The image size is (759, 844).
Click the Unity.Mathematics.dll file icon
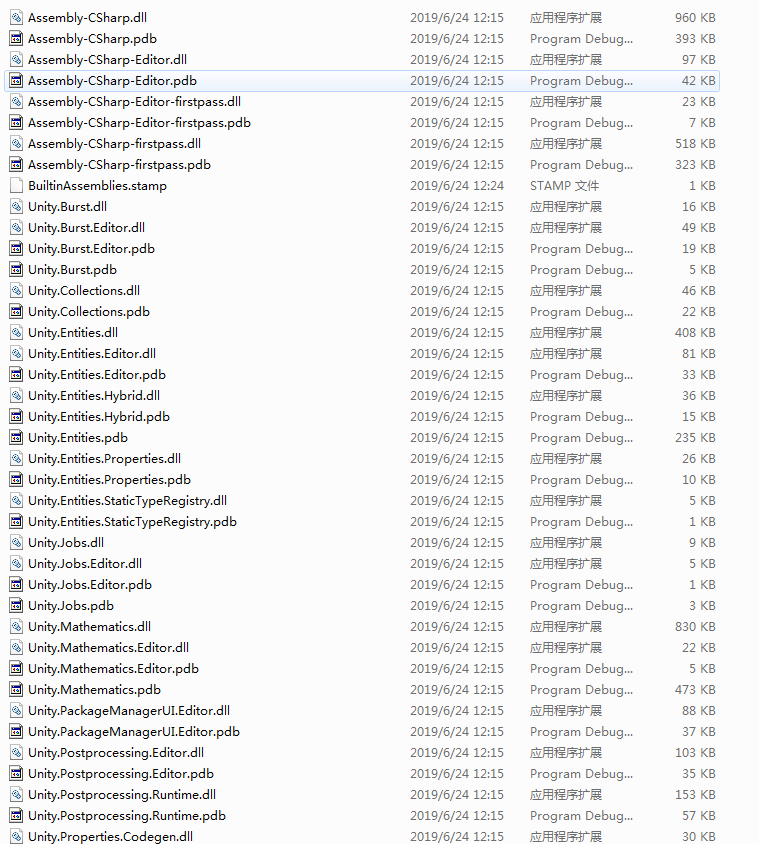click(x=17, y=627)
